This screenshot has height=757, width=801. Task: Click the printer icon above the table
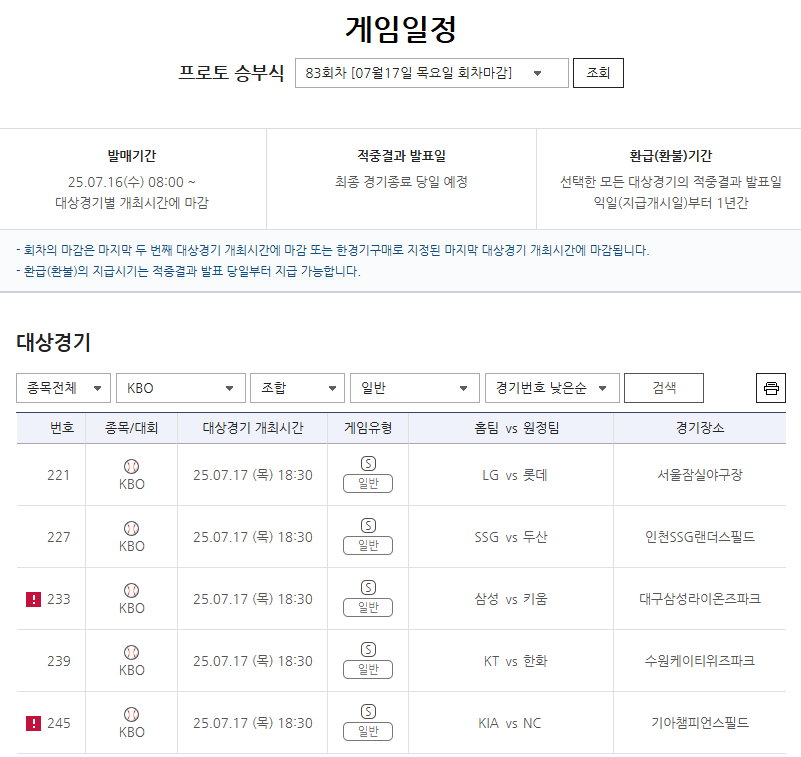[770, 388]
